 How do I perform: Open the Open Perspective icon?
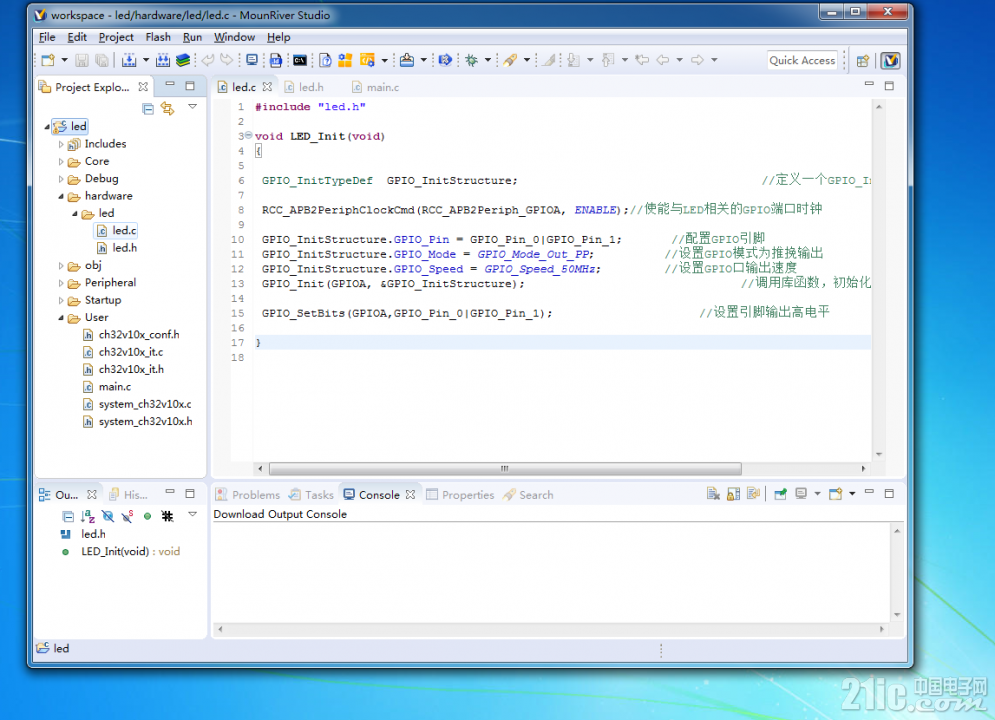[862, 61]
